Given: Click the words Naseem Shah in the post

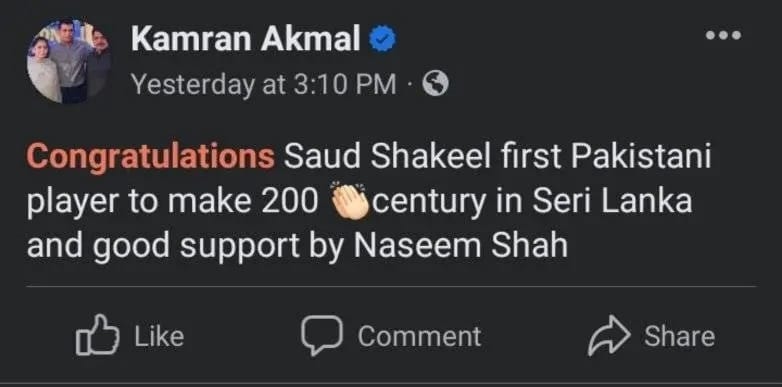Looking at the screenshot, I should 460,246.
